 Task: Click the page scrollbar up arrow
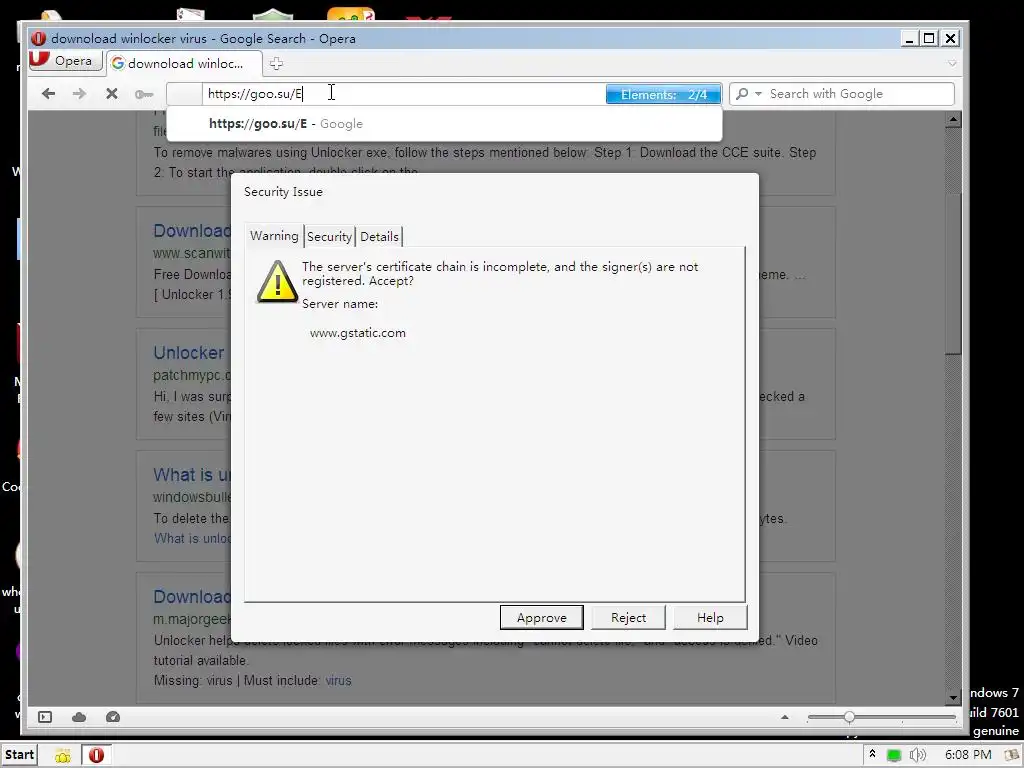point(953,120)
